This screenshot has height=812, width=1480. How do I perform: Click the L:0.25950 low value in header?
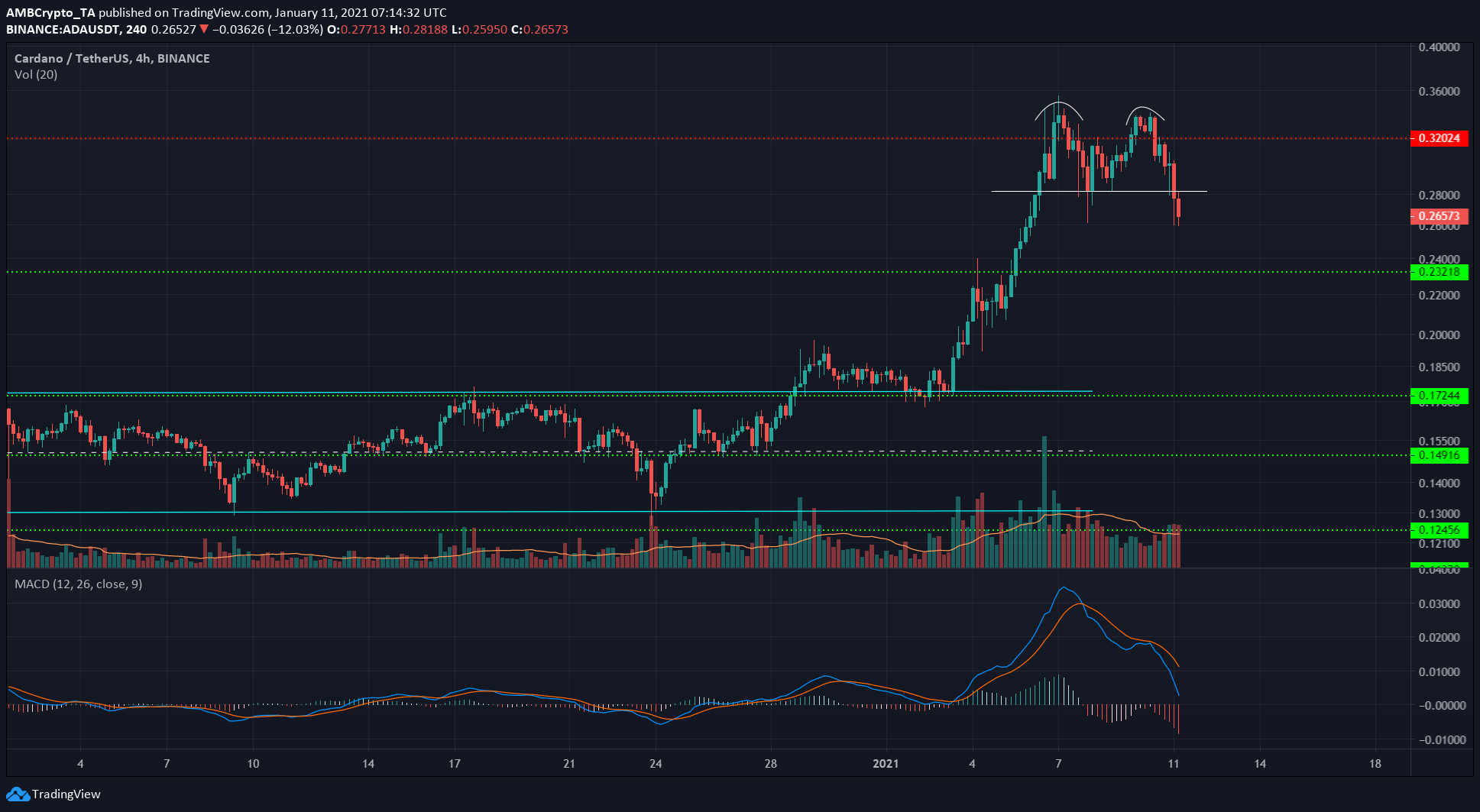(480, 30)
